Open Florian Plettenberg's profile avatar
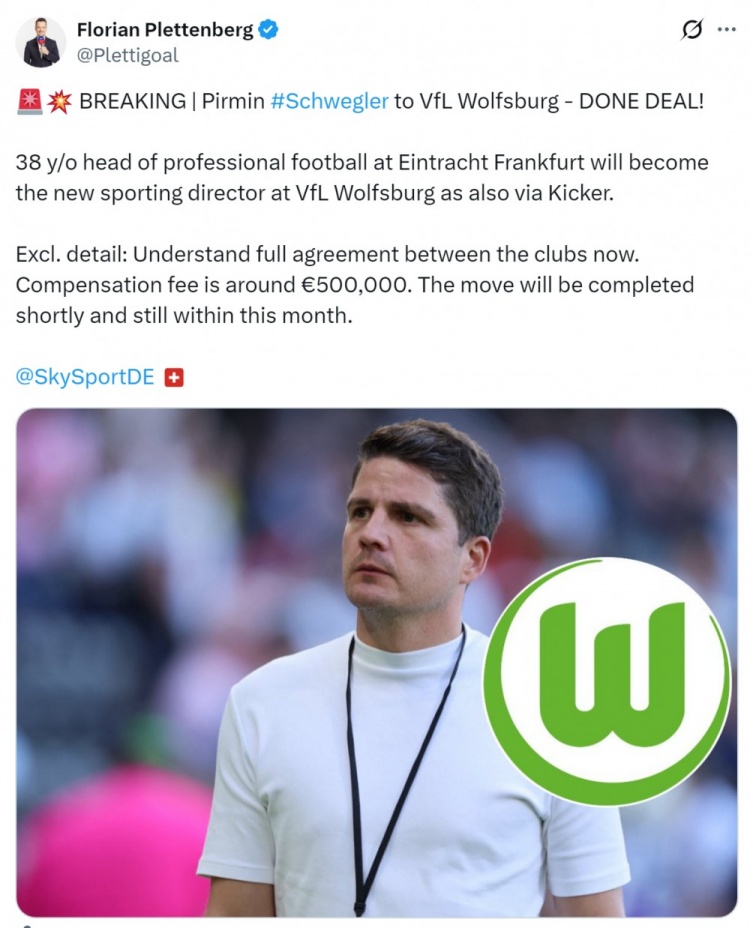750x928 pixels. click(x=41, y=43)
